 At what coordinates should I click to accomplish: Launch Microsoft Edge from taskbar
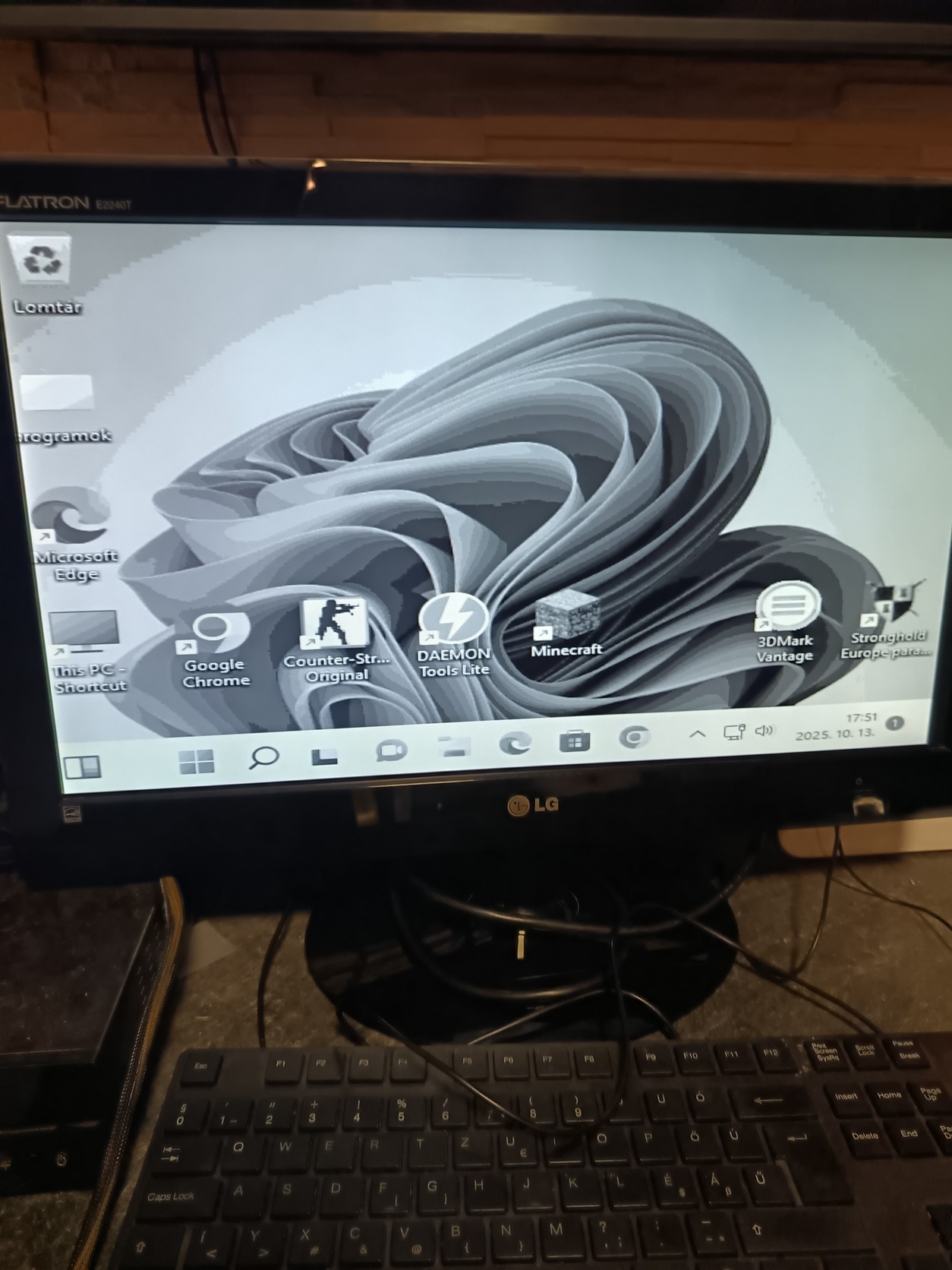pos(515,744)
